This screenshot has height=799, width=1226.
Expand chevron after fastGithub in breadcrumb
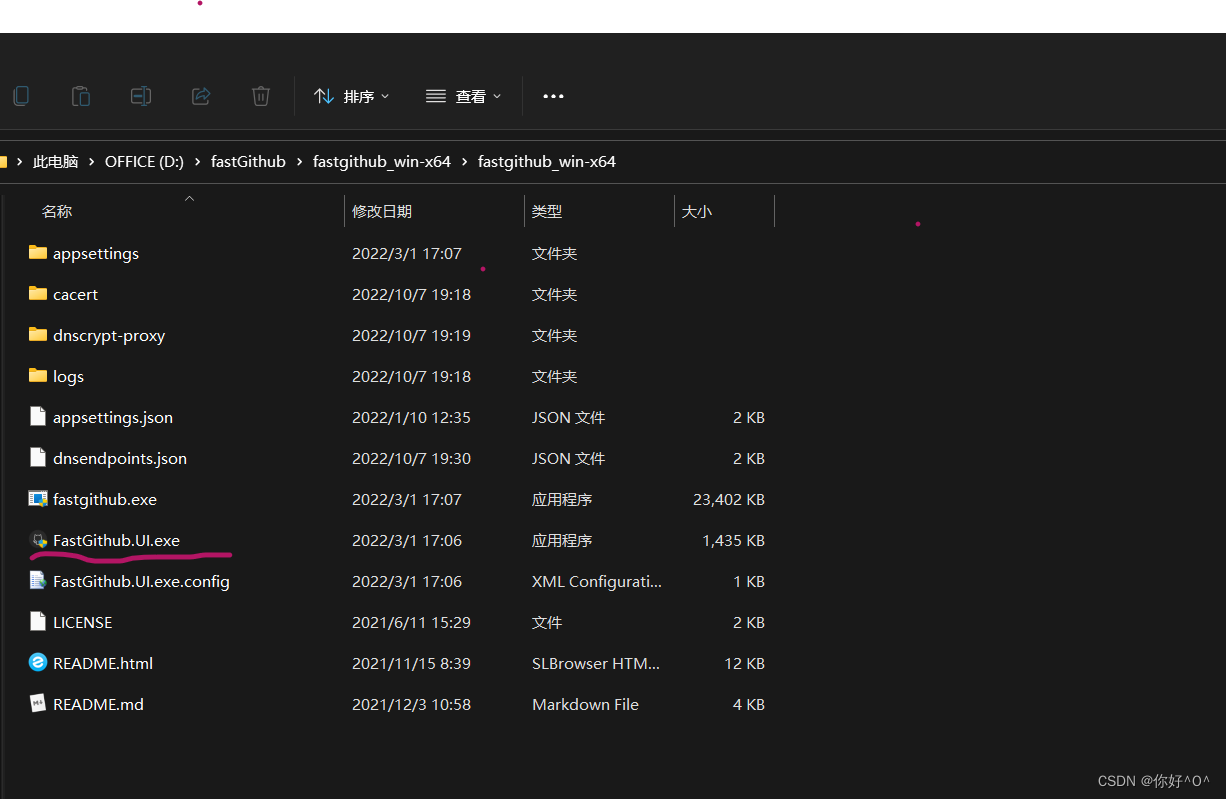pyautogui.click(x=300, y=161)
